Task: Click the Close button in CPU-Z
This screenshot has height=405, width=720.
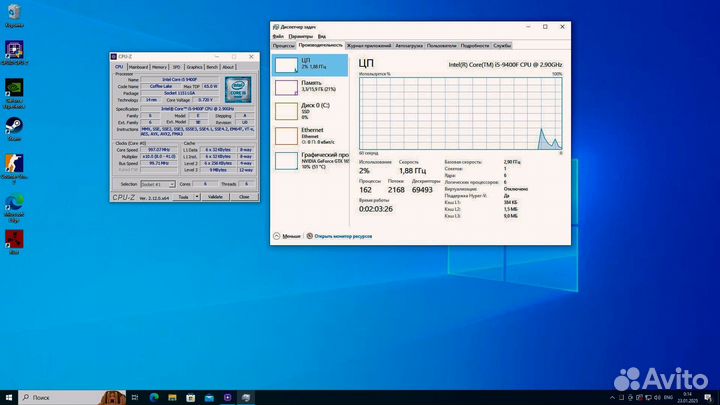Action: pyautogui.click(x=244, y=197)
